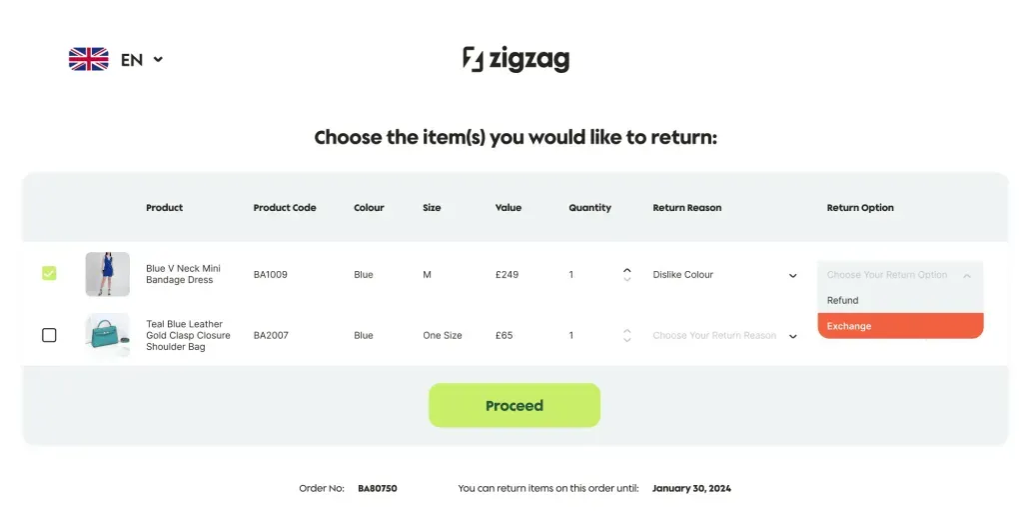Viewport: 1034px width, 512px height.
Task: Click the zigzag logo
Action: tap(516, 59)
